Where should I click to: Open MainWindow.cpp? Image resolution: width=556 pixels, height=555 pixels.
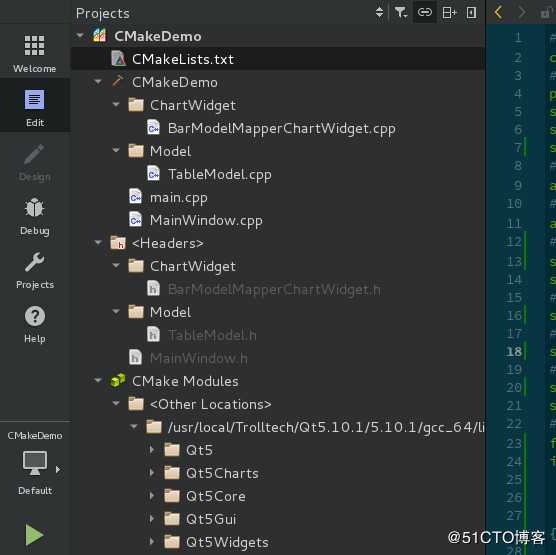(206, 221)
